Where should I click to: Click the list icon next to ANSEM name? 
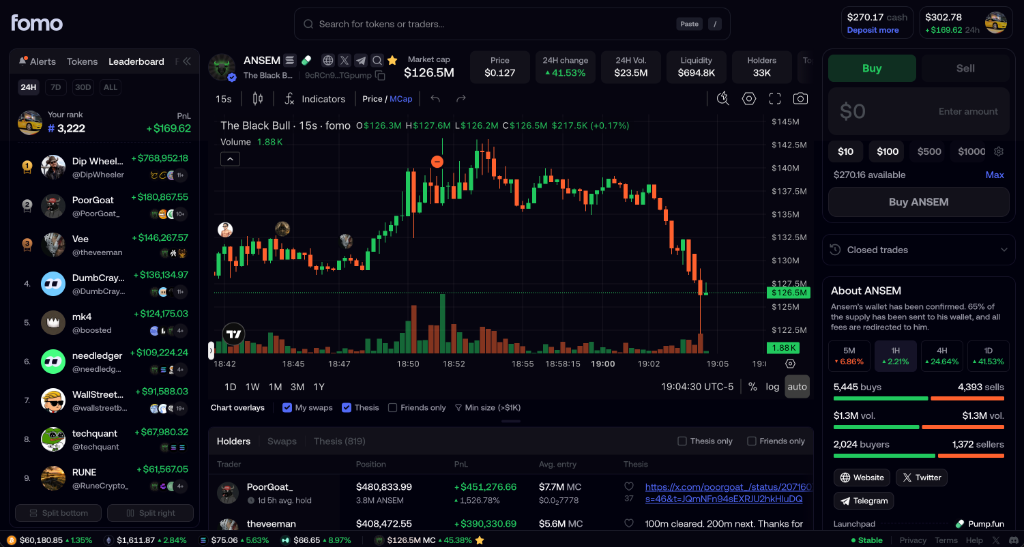(x=290, y=60)
